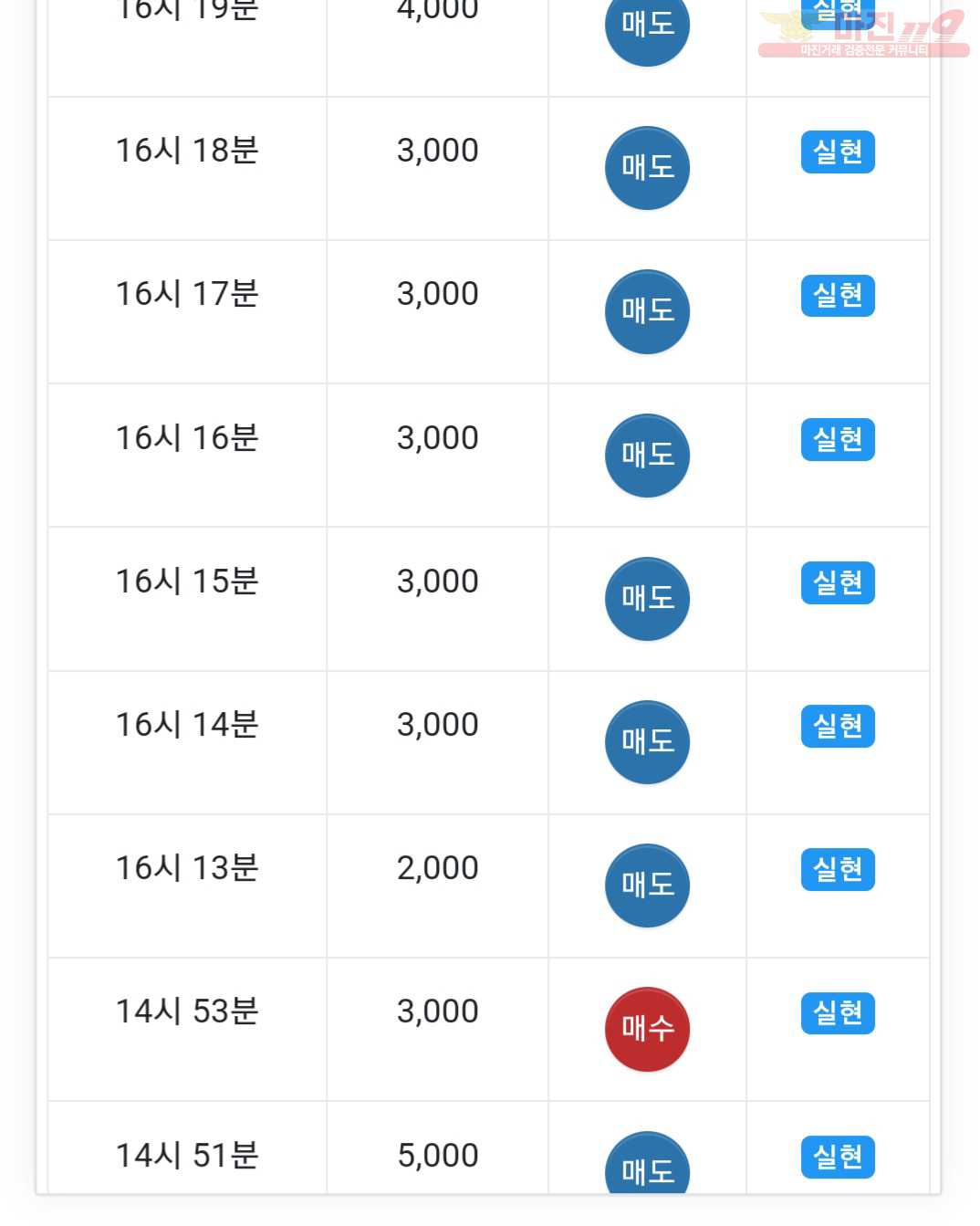Click the 매도 circle in 14시 51분 row
The width and height of the screenshot is (980, 1226).
(647, 1163)
